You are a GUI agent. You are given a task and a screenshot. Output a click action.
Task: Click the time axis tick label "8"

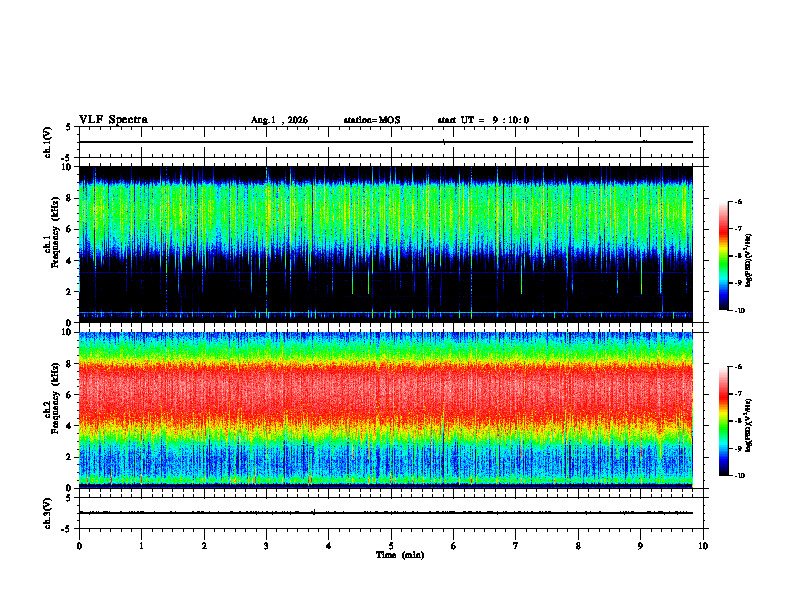[578, 546]
